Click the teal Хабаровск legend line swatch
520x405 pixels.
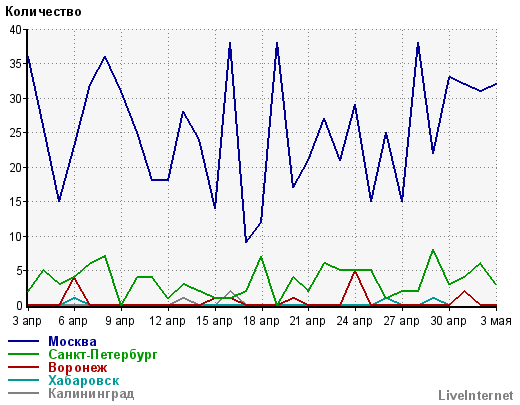23,380
